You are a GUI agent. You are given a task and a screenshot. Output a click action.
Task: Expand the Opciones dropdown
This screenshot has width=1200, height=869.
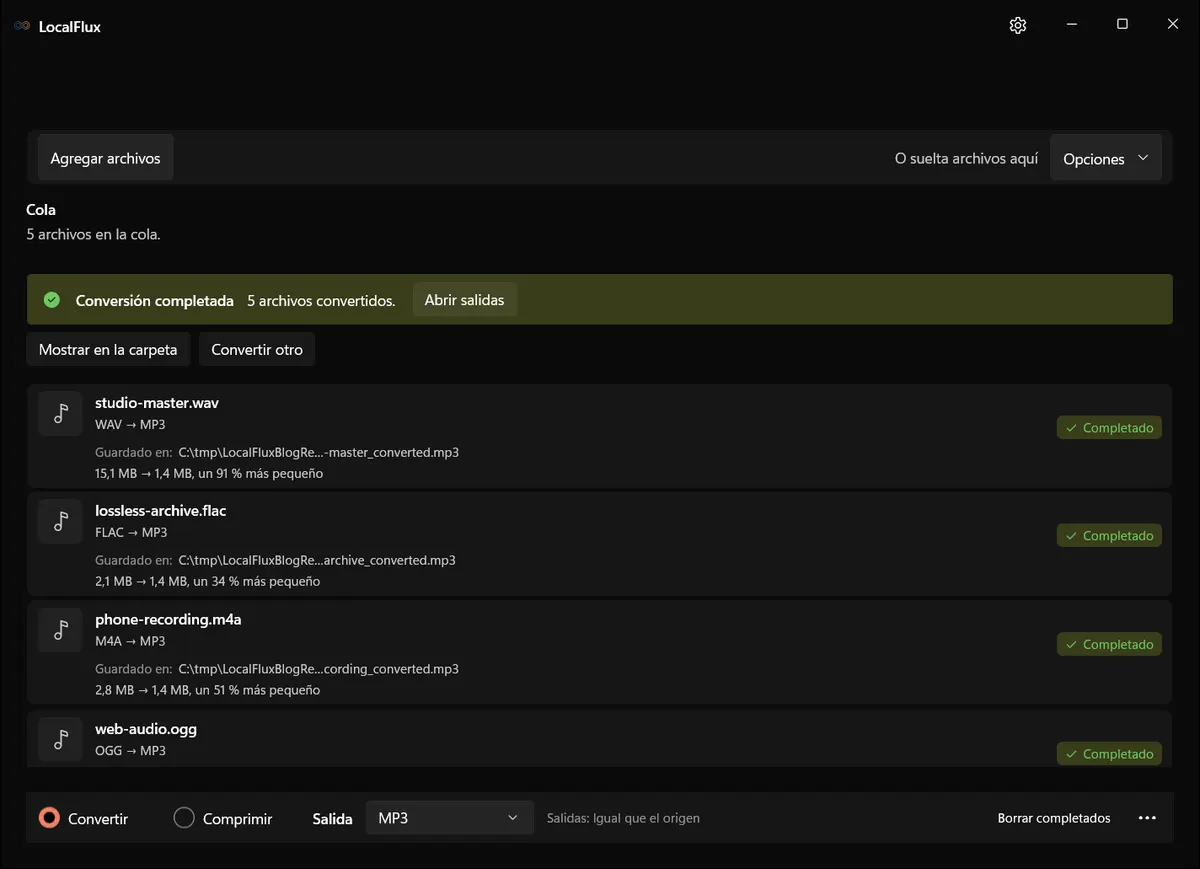point(1106,158)
